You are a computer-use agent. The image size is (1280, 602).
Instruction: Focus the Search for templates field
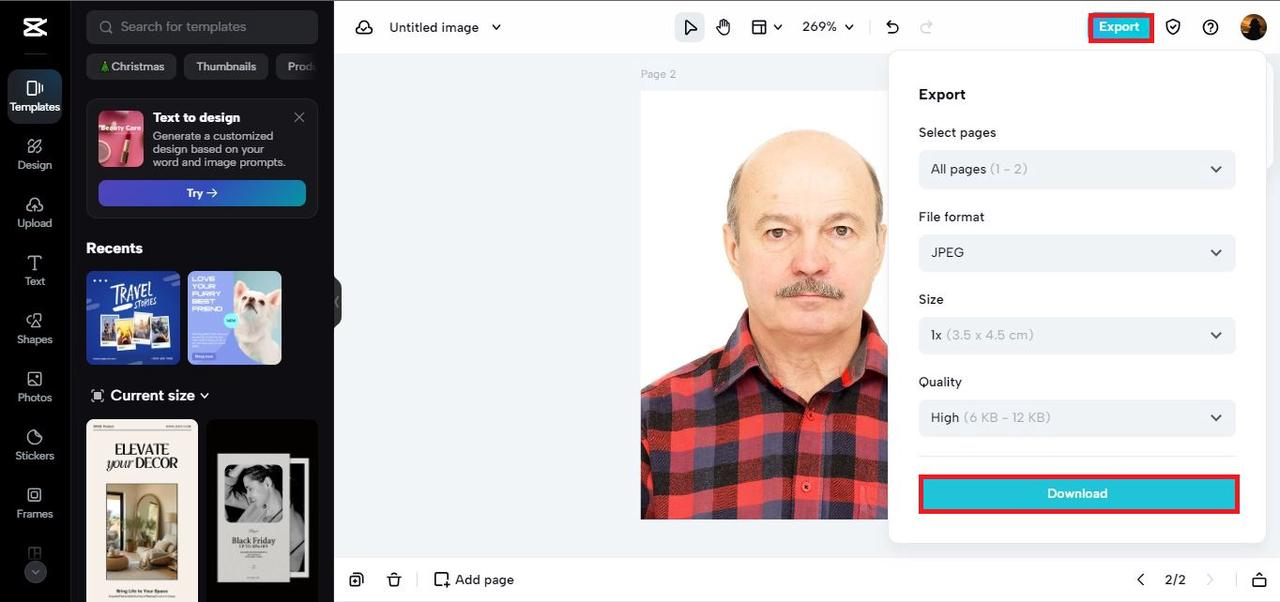tap(202, 27)
